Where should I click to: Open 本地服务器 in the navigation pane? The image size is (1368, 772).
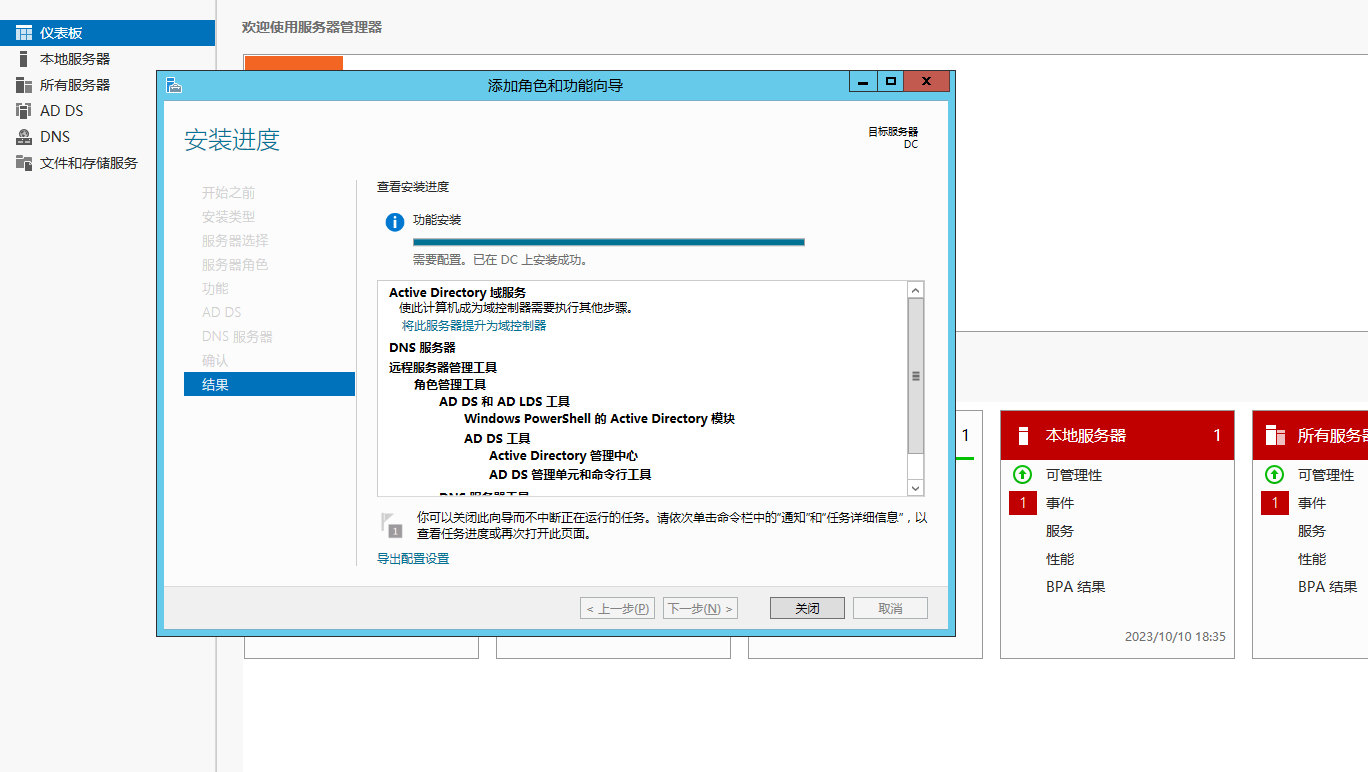[x=107, y=59]
